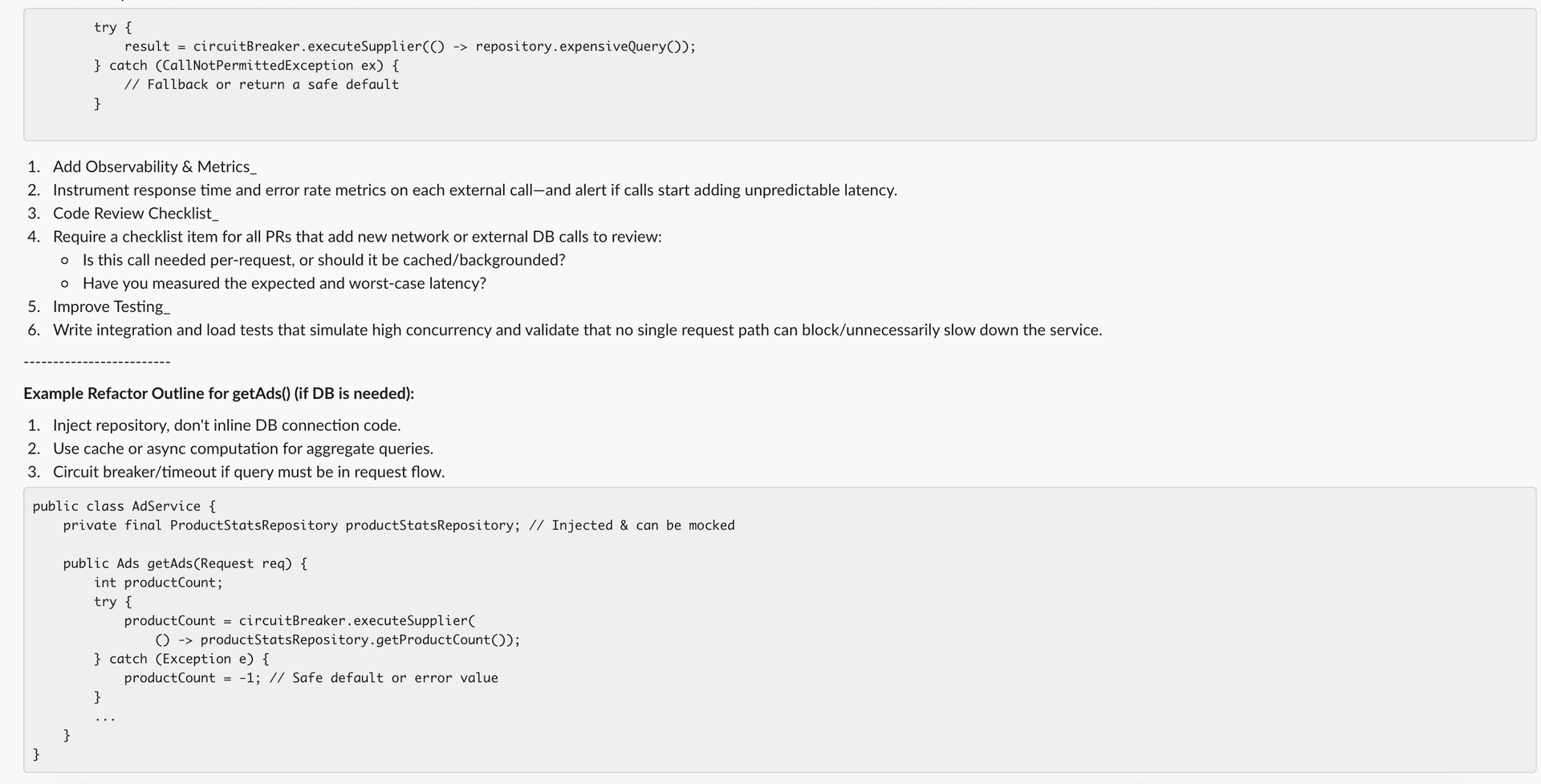Click the bullet 'Is this call needed per-request'
This screenshot has width=1541, height=784.
coord(324,260)
